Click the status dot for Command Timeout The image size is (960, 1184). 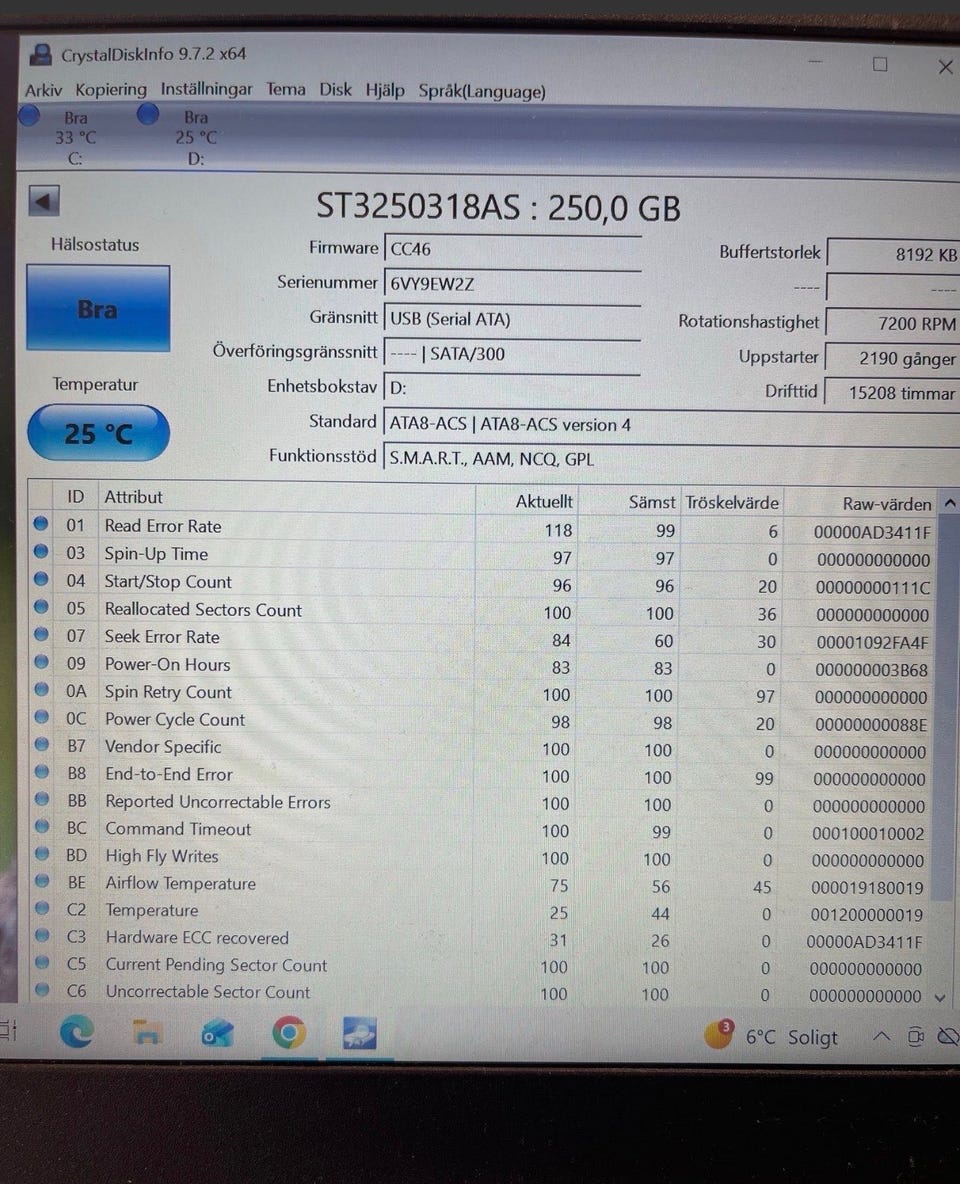[x=42, y=826]
